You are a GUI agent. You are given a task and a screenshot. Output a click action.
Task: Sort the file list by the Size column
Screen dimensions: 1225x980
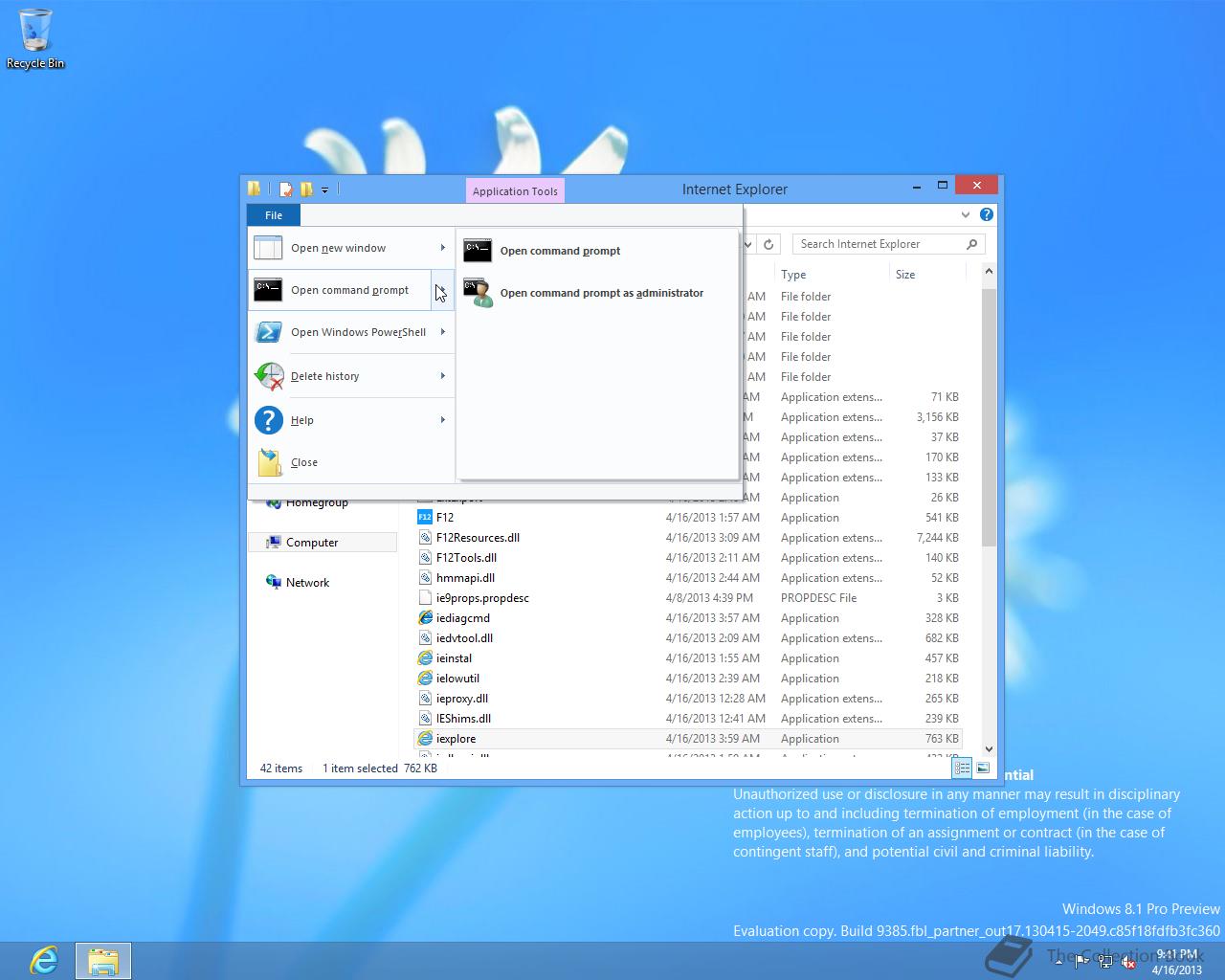coord(905,275)
